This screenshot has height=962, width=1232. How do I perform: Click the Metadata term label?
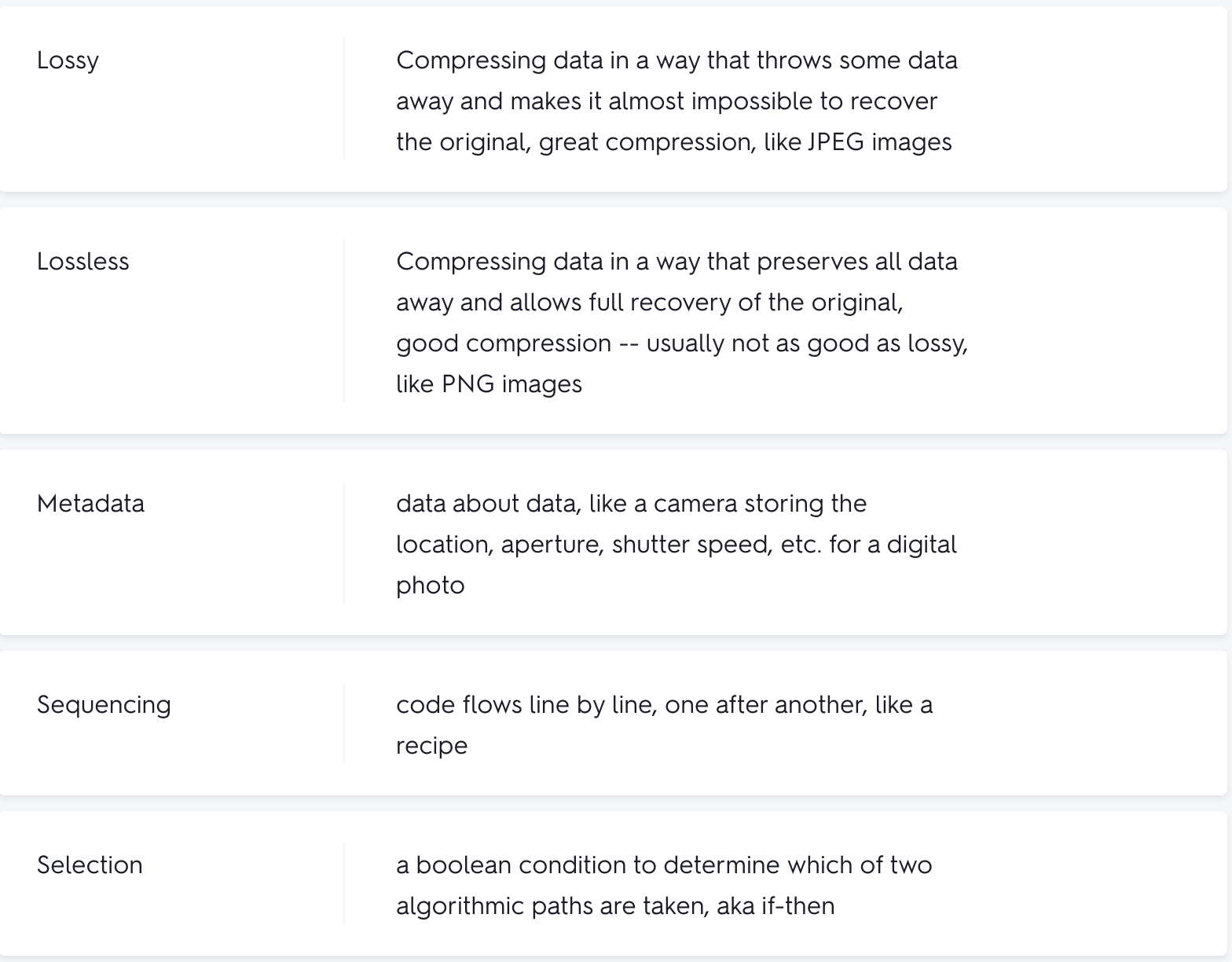tap(90, 503)
